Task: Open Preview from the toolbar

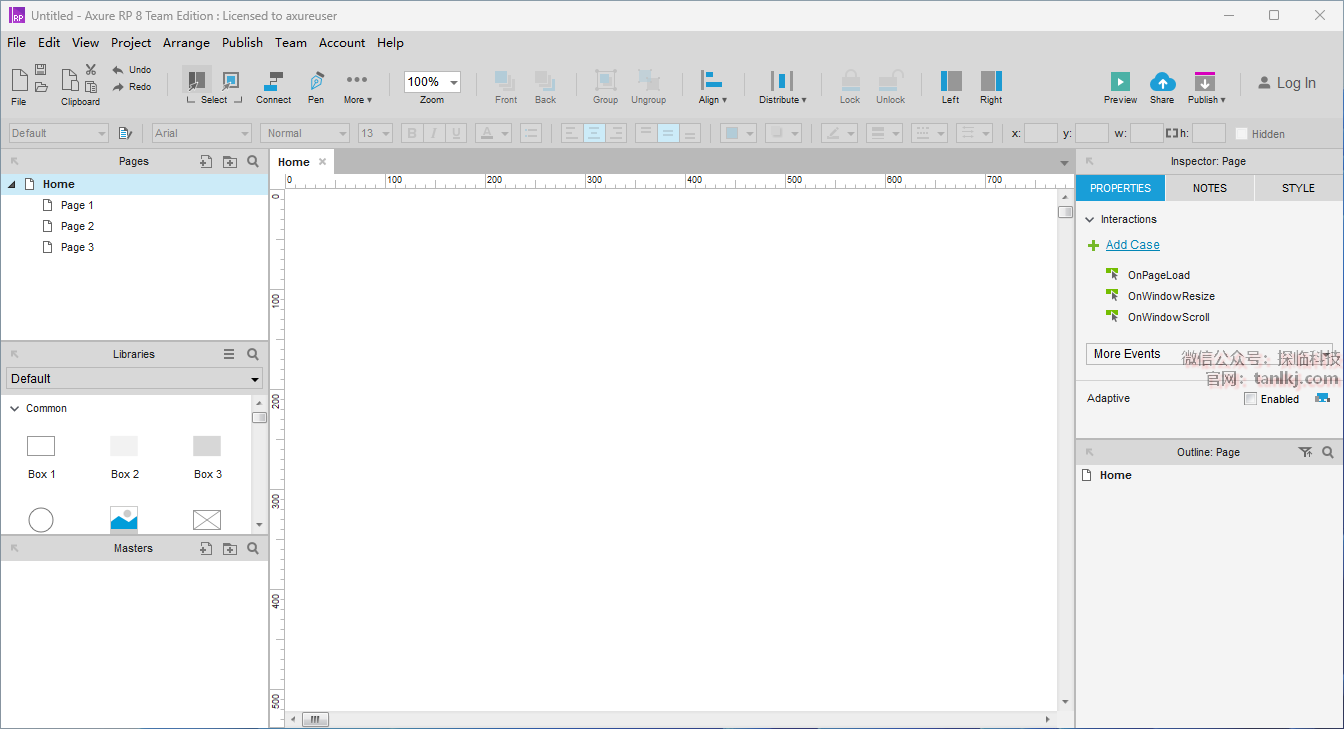Action: pos(1120,82)
